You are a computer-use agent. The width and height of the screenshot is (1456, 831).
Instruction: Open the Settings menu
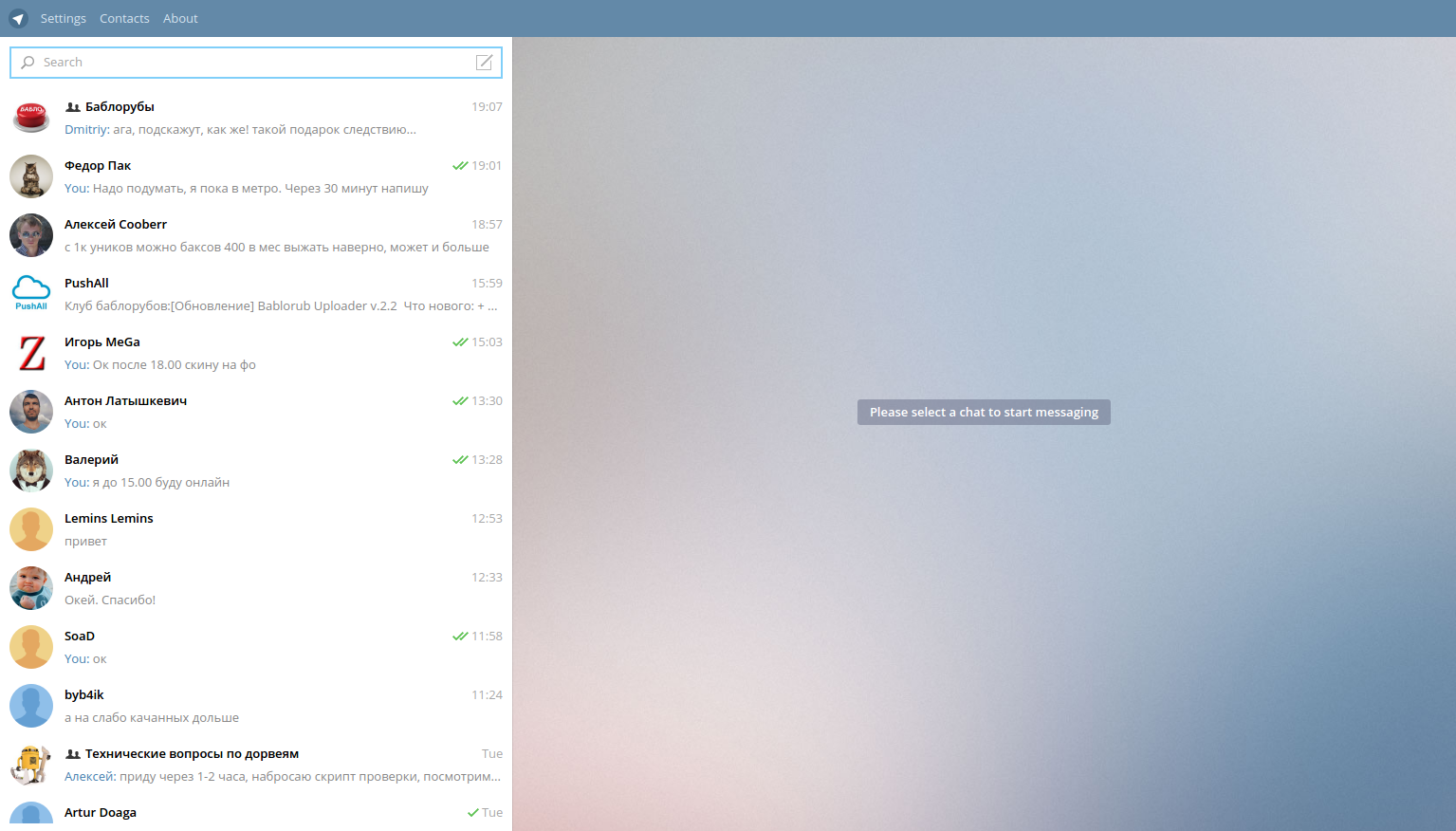click(x=64, y=19)
